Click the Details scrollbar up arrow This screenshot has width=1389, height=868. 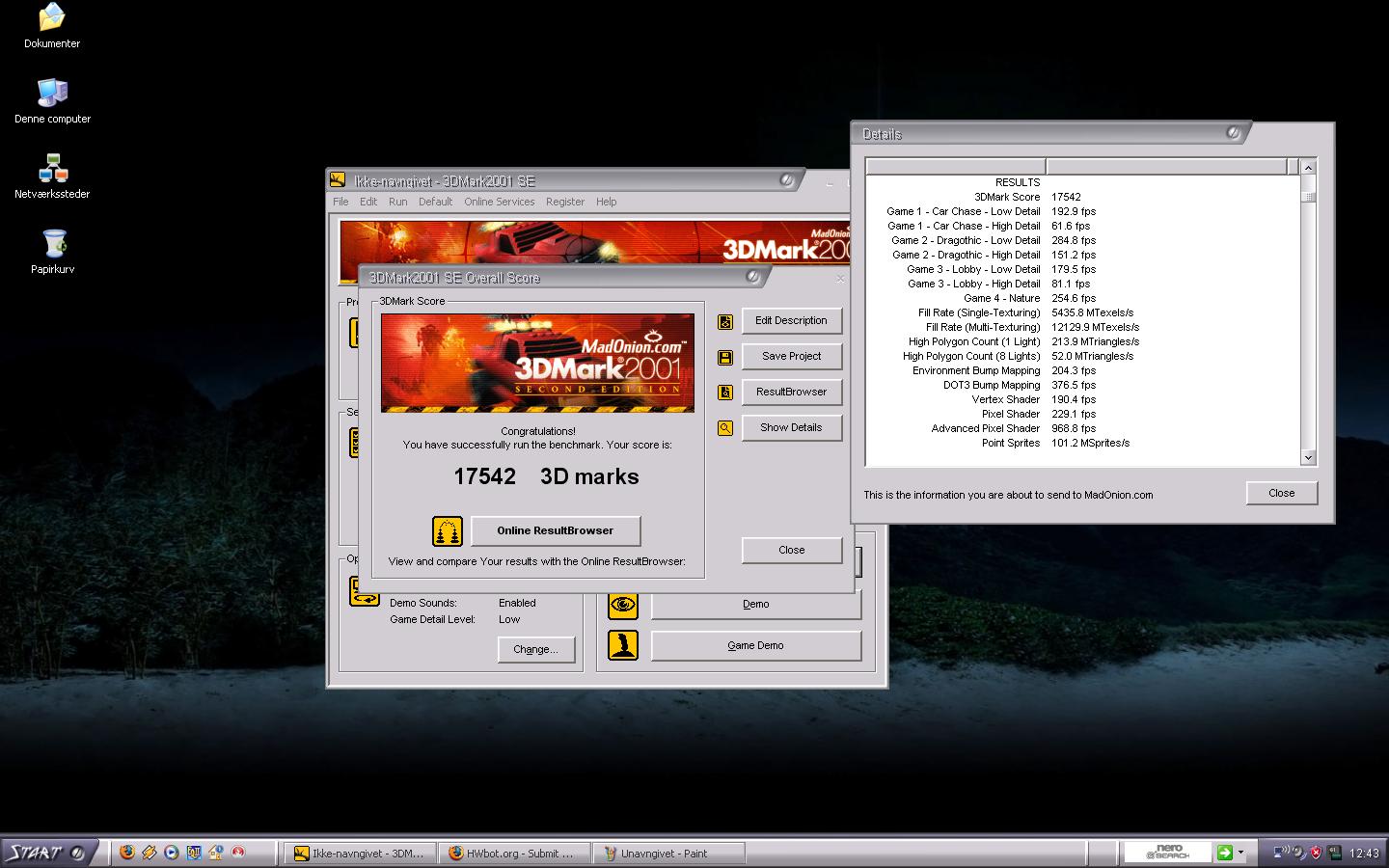[x=1308, y=167]
